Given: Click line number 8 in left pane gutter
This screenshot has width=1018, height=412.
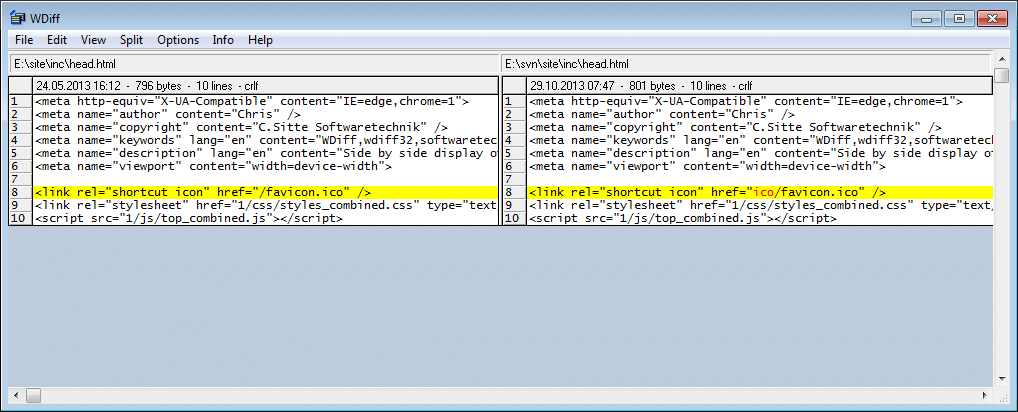Looking at the screenshot, I should coord(21,193).
